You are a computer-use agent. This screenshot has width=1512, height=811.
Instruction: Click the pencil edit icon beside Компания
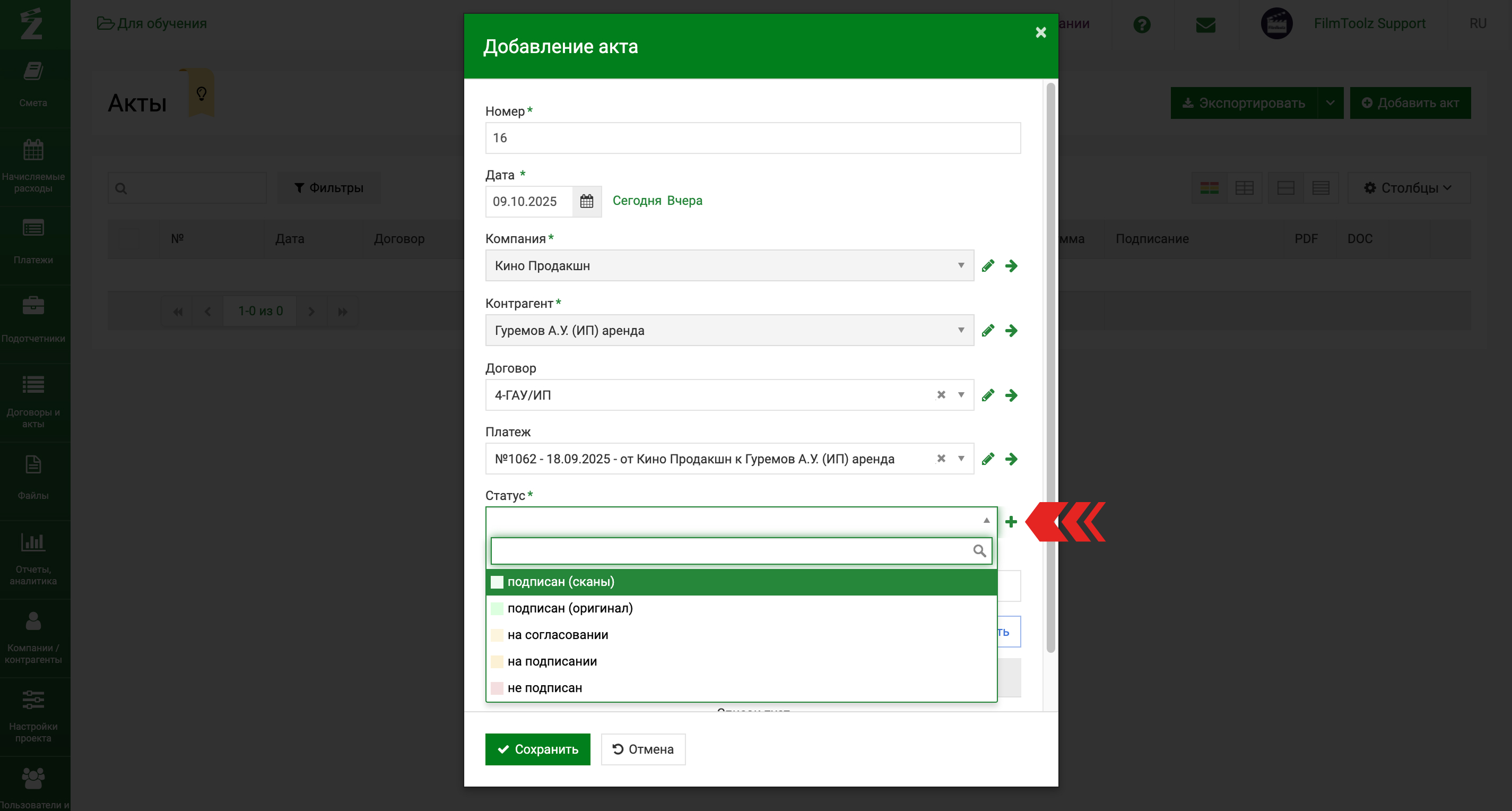tap(988, 266)
